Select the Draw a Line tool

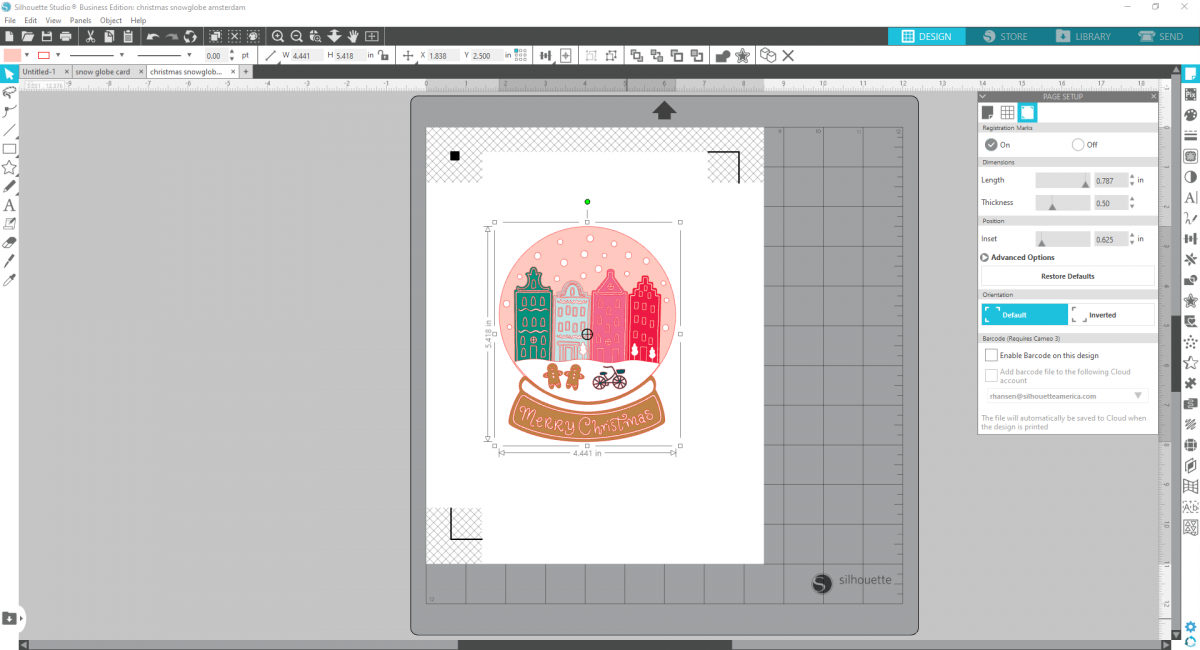pyautogui.click(x=10, y=130)
